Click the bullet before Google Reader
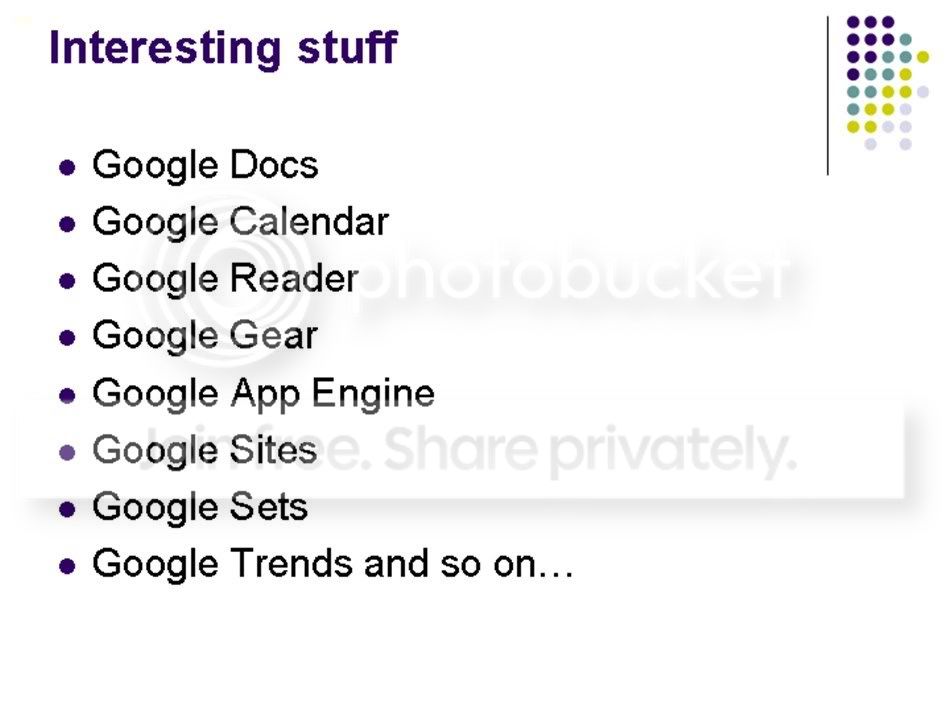The height and width of the screenshot is (713, 950). [67, 281]
